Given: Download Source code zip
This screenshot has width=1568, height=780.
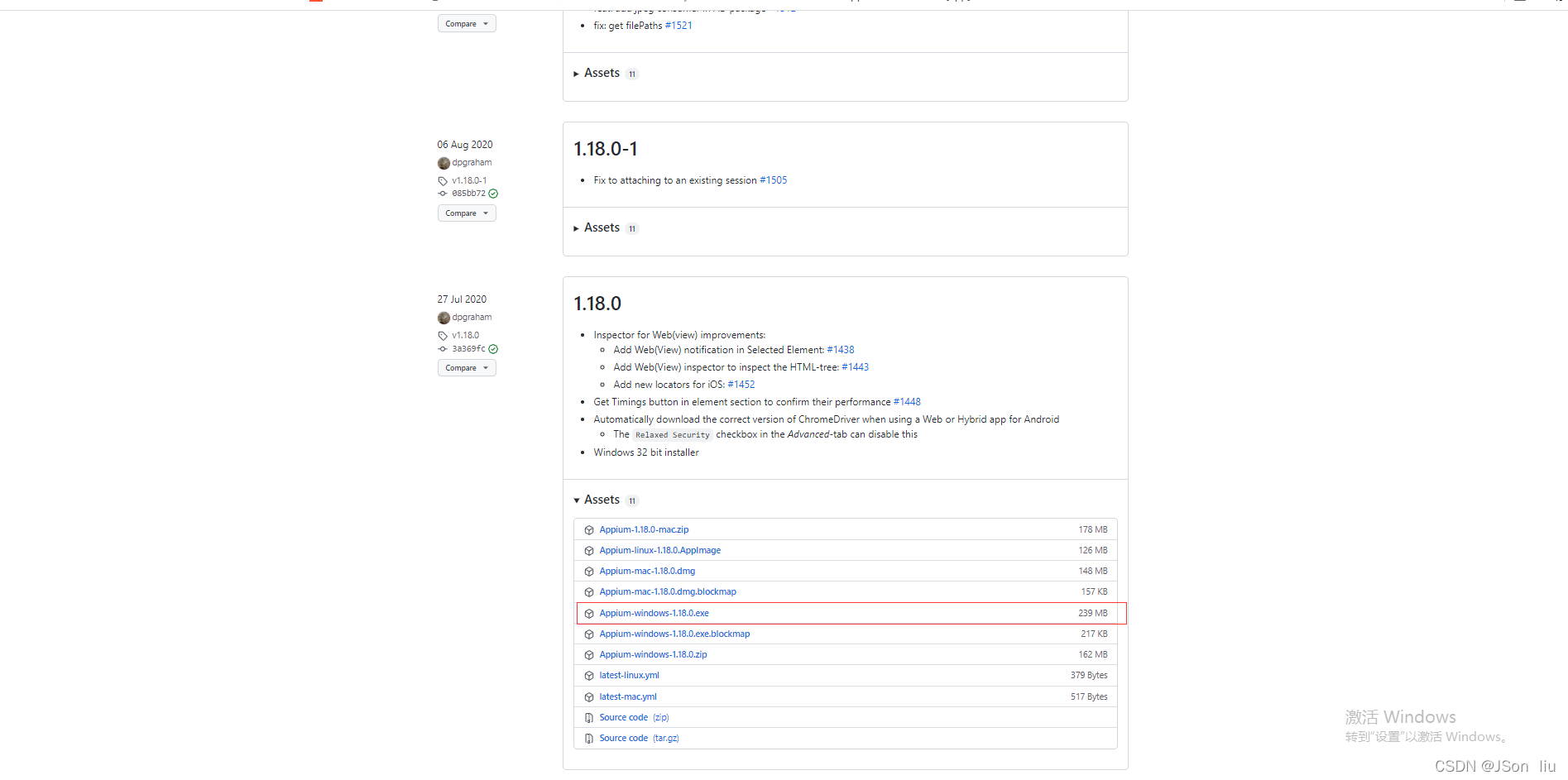Looking at the screenshot, I should [634, 717].
